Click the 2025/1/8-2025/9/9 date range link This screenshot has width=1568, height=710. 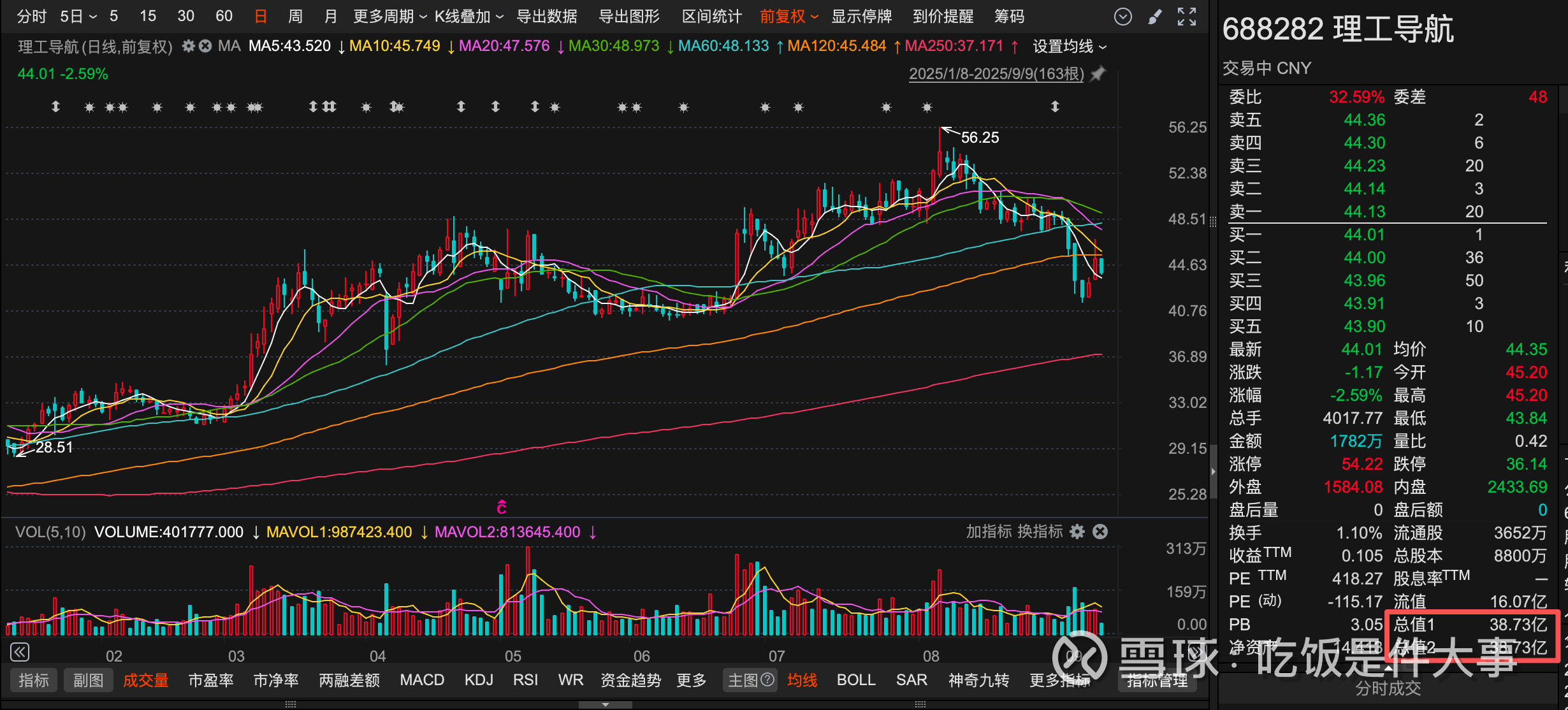coord(996,74)
